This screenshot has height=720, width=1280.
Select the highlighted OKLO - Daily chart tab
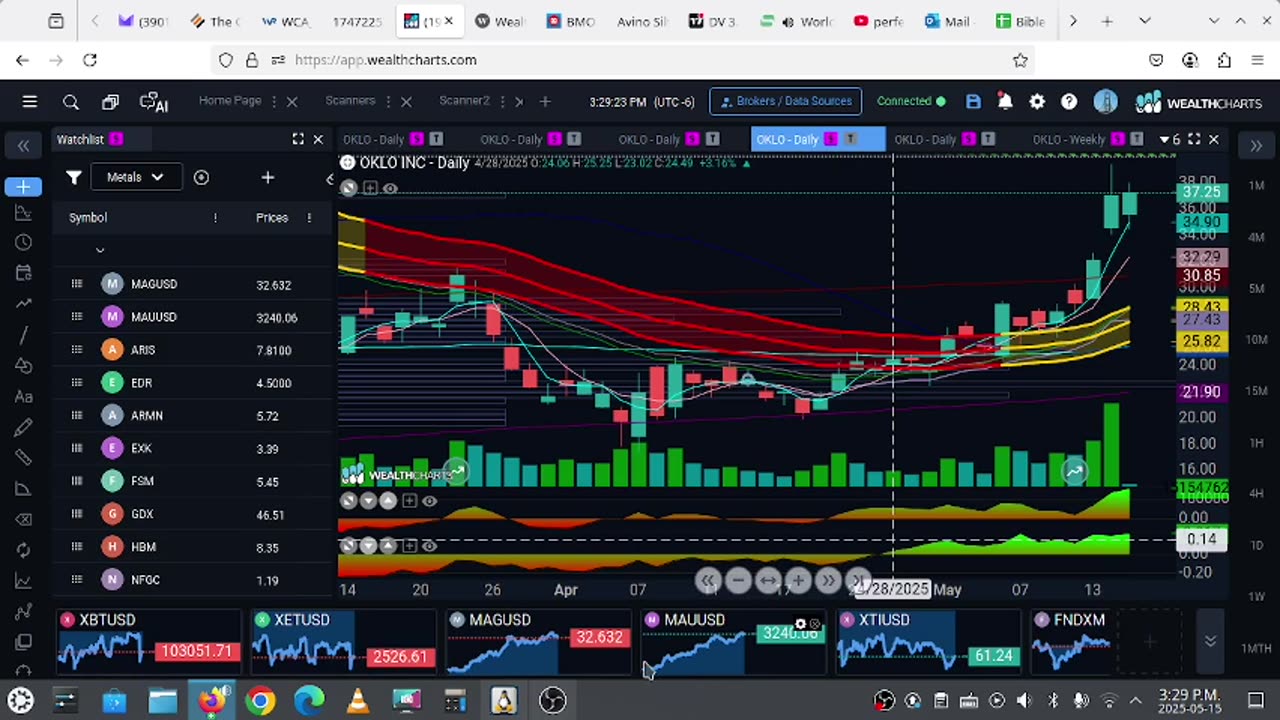click(x=787, y=139)
